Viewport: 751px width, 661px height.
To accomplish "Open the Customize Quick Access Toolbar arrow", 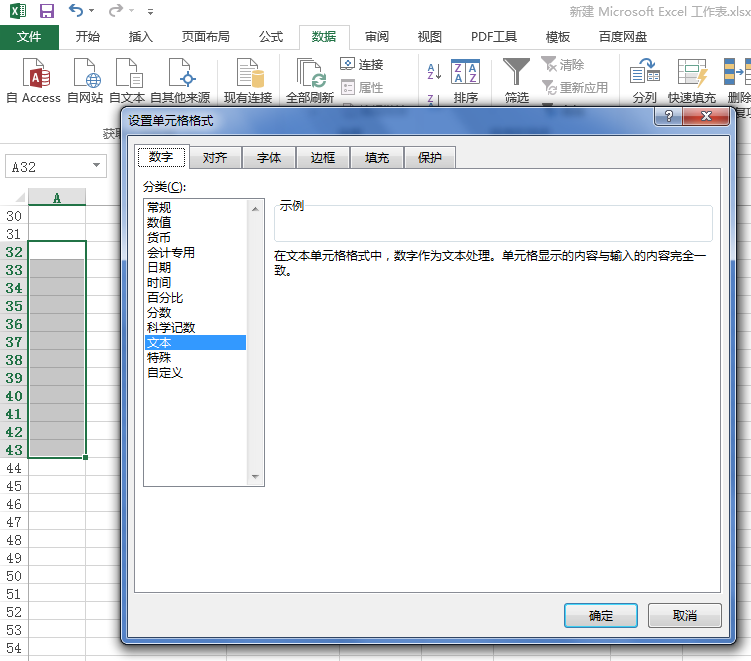I will (x=150, y=11).
